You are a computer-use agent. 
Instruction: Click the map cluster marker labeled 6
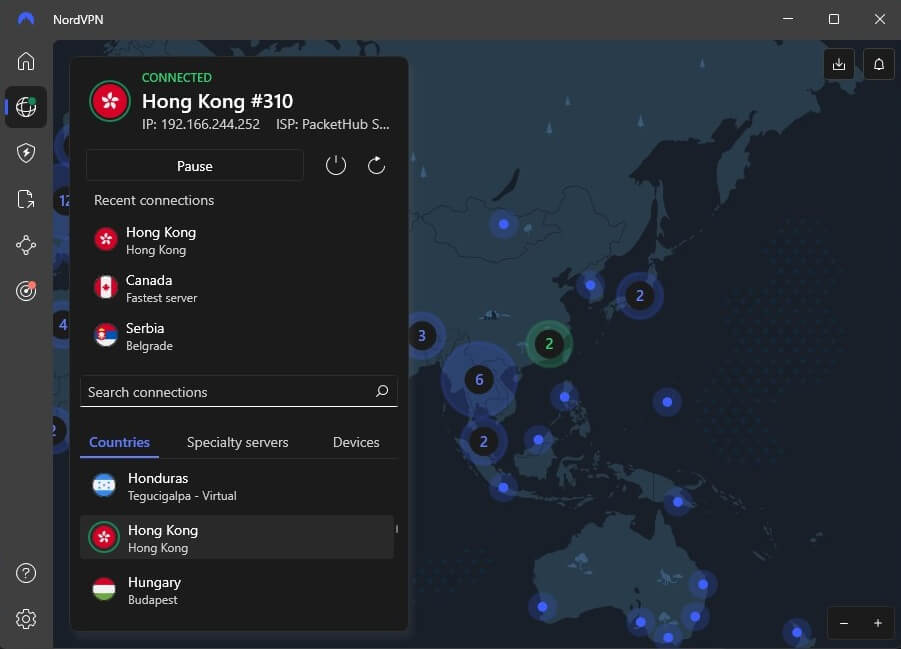479,379
